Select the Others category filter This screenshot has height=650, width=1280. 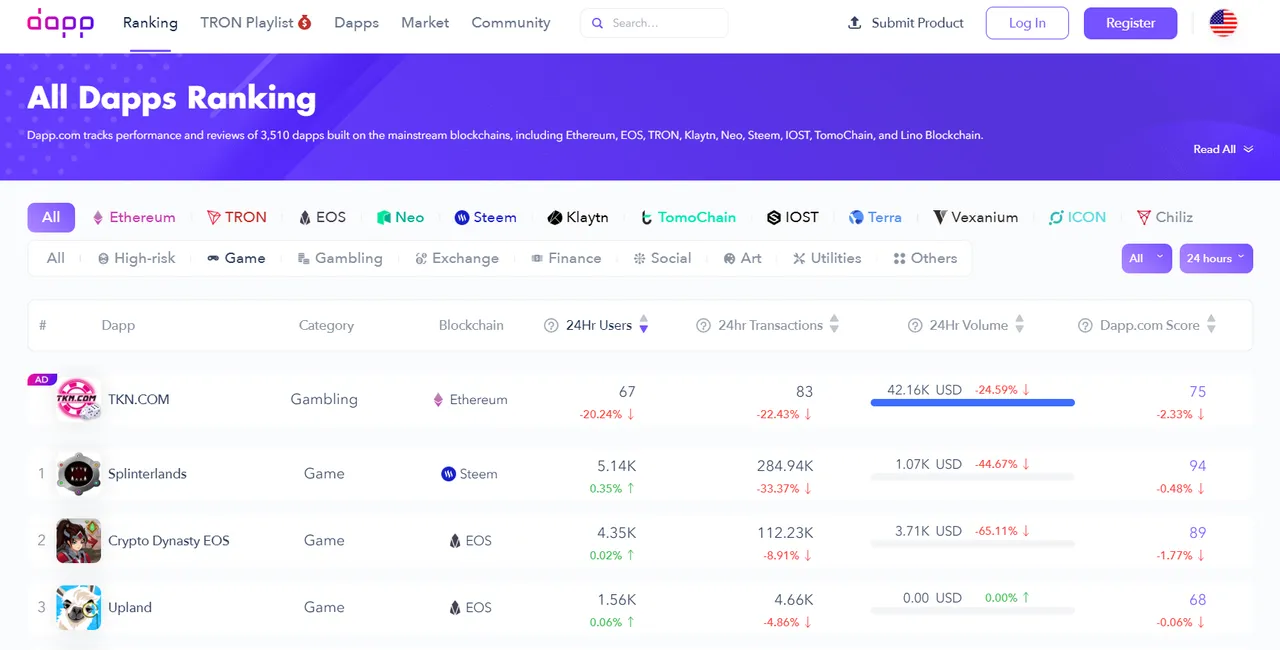click(x=925, y=258)
